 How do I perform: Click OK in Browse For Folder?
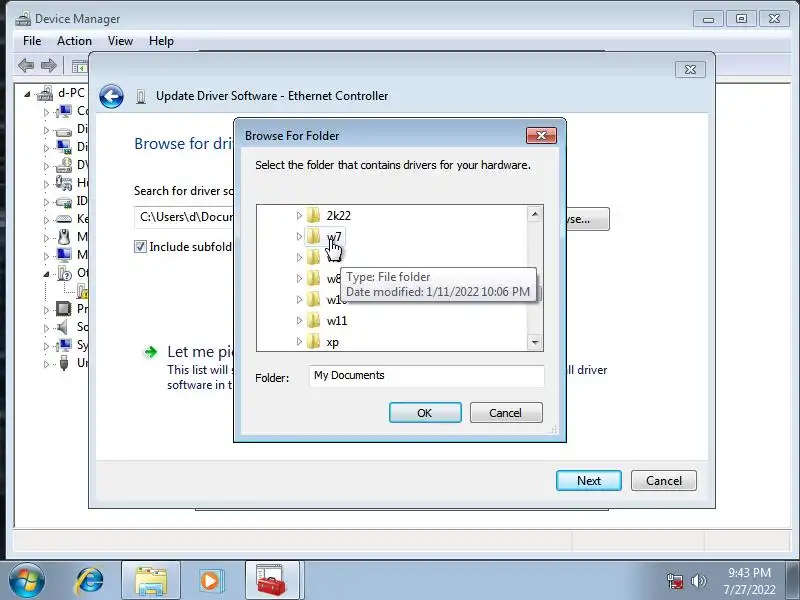[x=425, y=412]
